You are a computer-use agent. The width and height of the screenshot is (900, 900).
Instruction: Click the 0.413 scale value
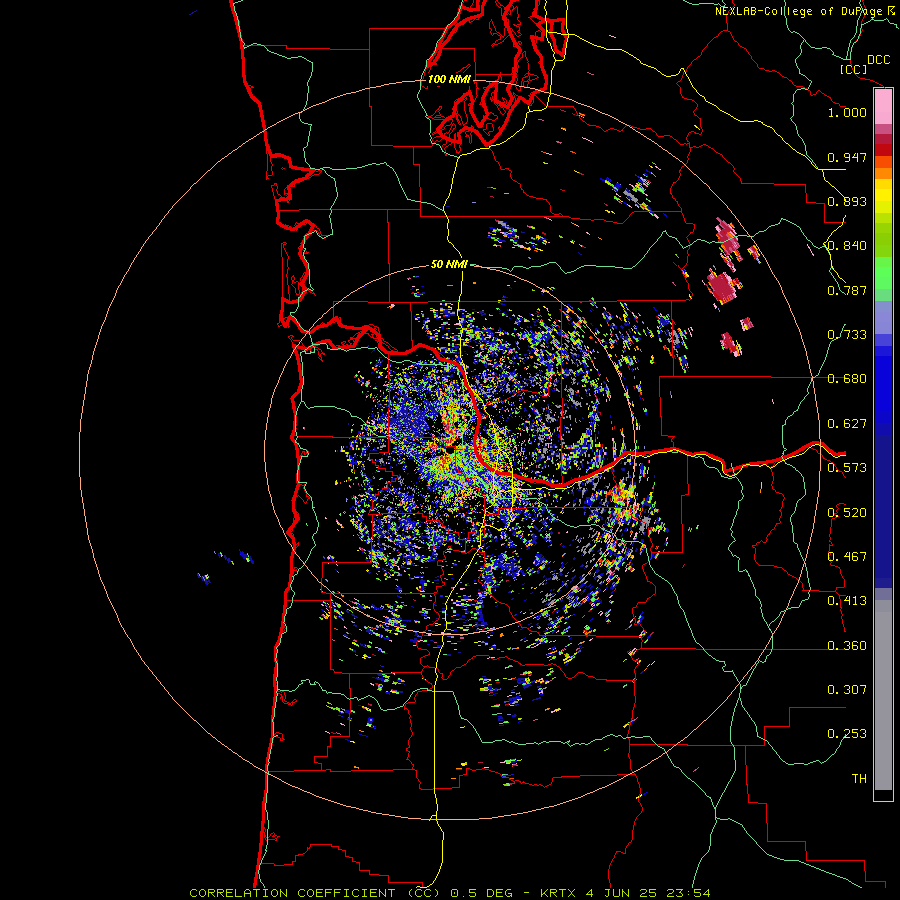847,601
